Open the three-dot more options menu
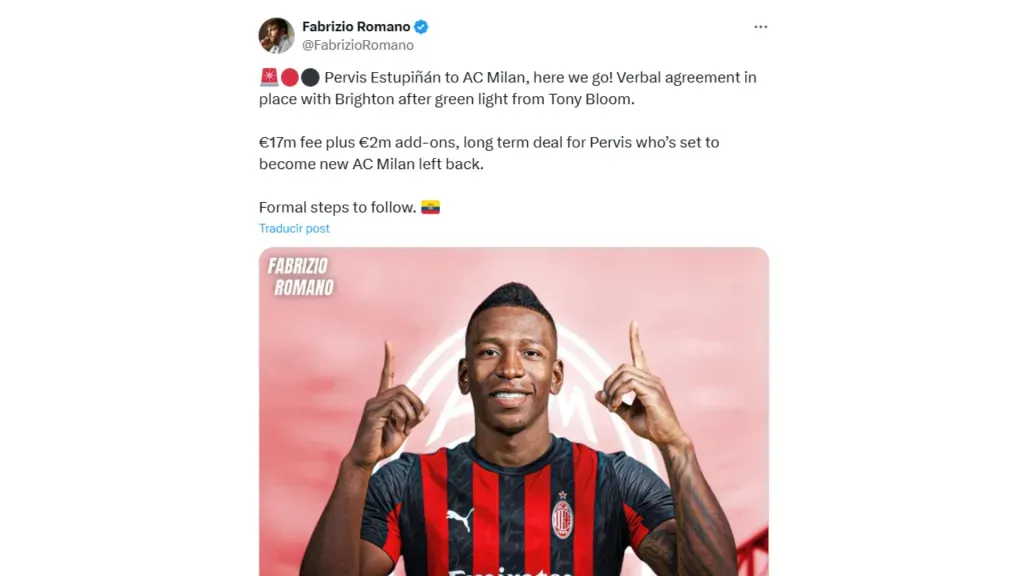This screenshot has width=1024, height=576. pyautogui.click(x=760, y=27)
